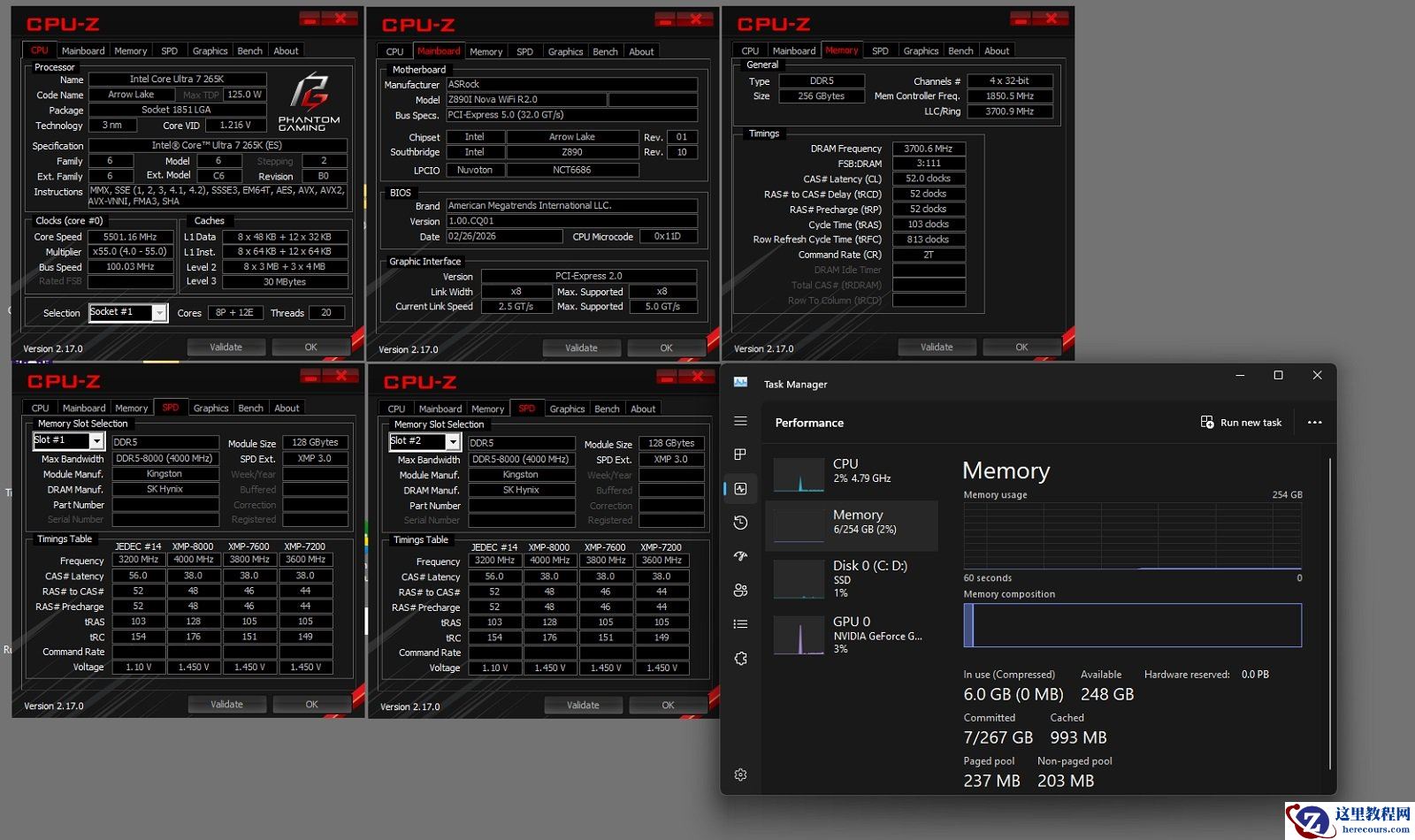Click the '1.00.CQ01' BIOS version field
Screen dimensions: 1415x840
(x=571, y=221)
